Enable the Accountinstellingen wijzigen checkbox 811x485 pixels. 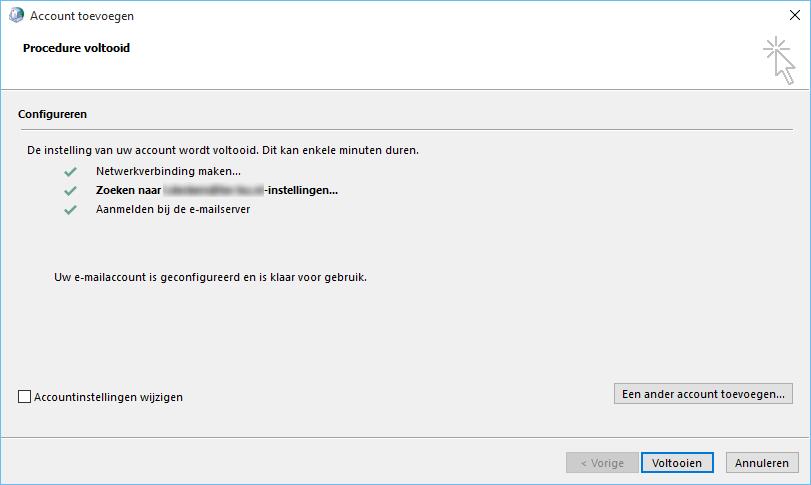[25, 397]
